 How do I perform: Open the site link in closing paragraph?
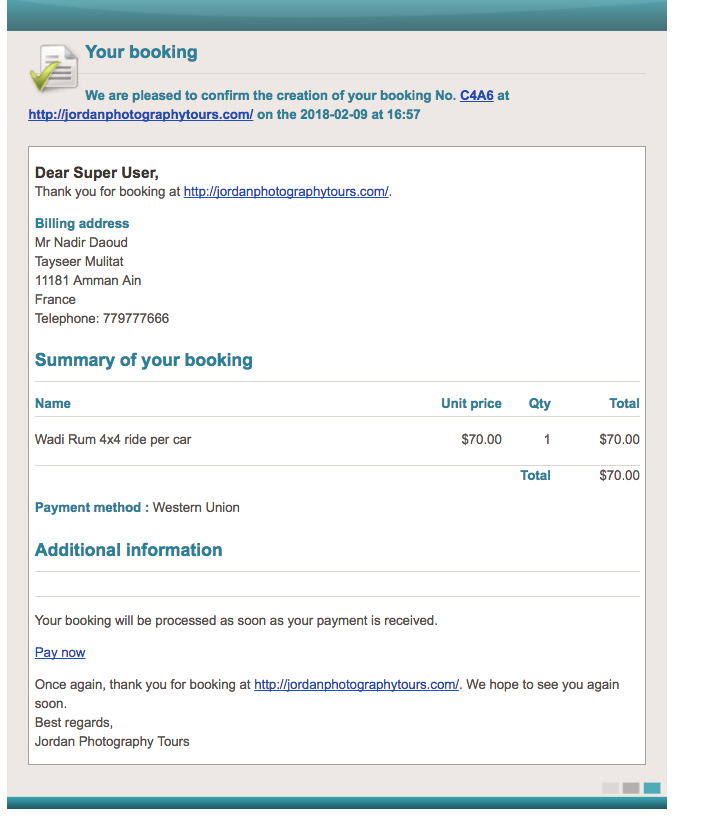pyautogui.click(x=356, y=685)
